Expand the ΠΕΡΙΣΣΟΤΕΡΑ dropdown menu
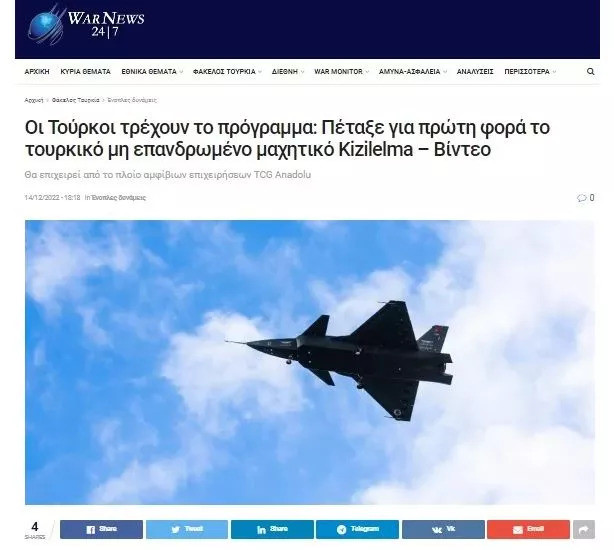Image resolution: width=614 pixels, height=550 pixels. pyautogui.click(x=530, y=72)
